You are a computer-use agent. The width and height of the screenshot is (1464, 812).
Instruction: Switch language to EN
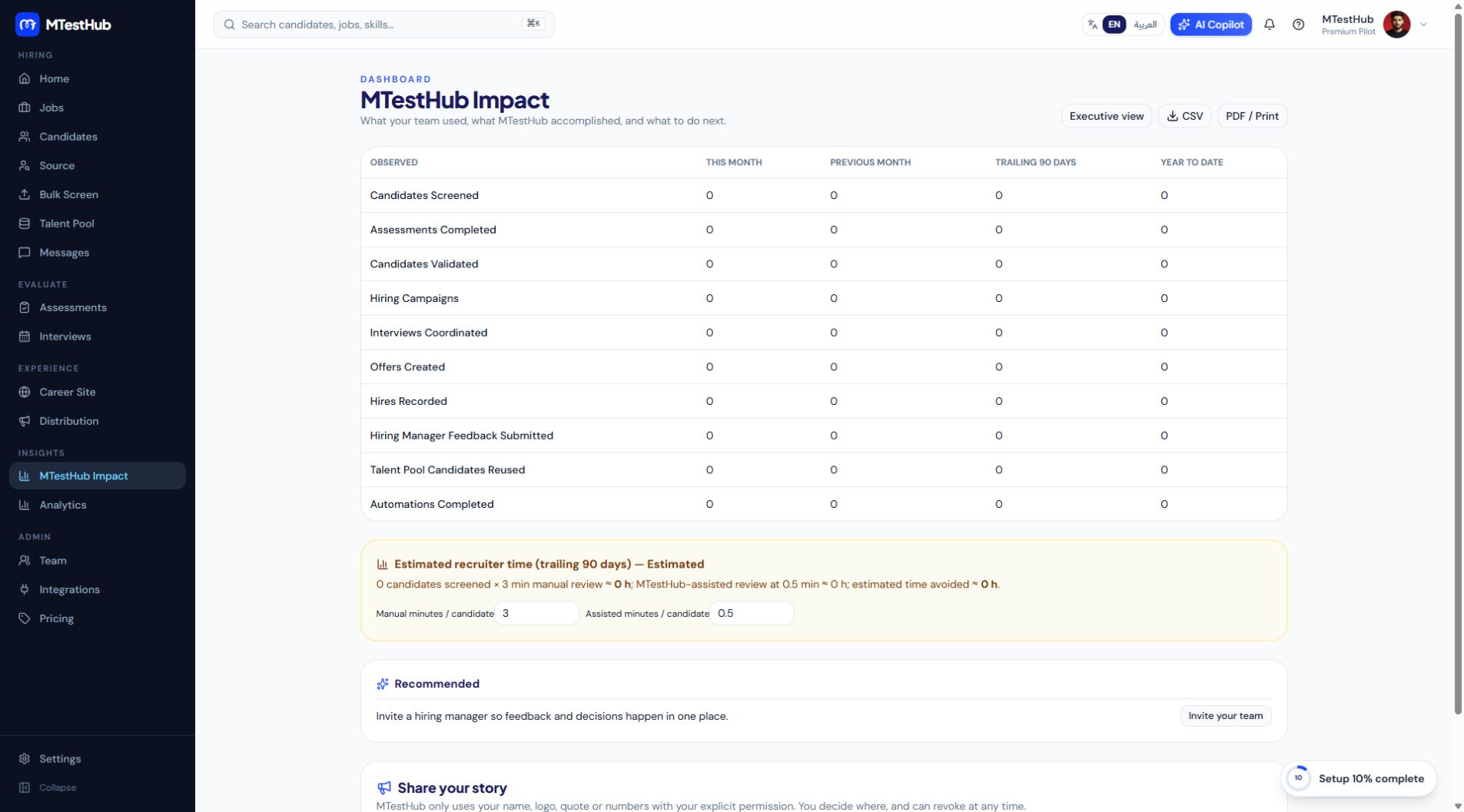coord(1114,25)
